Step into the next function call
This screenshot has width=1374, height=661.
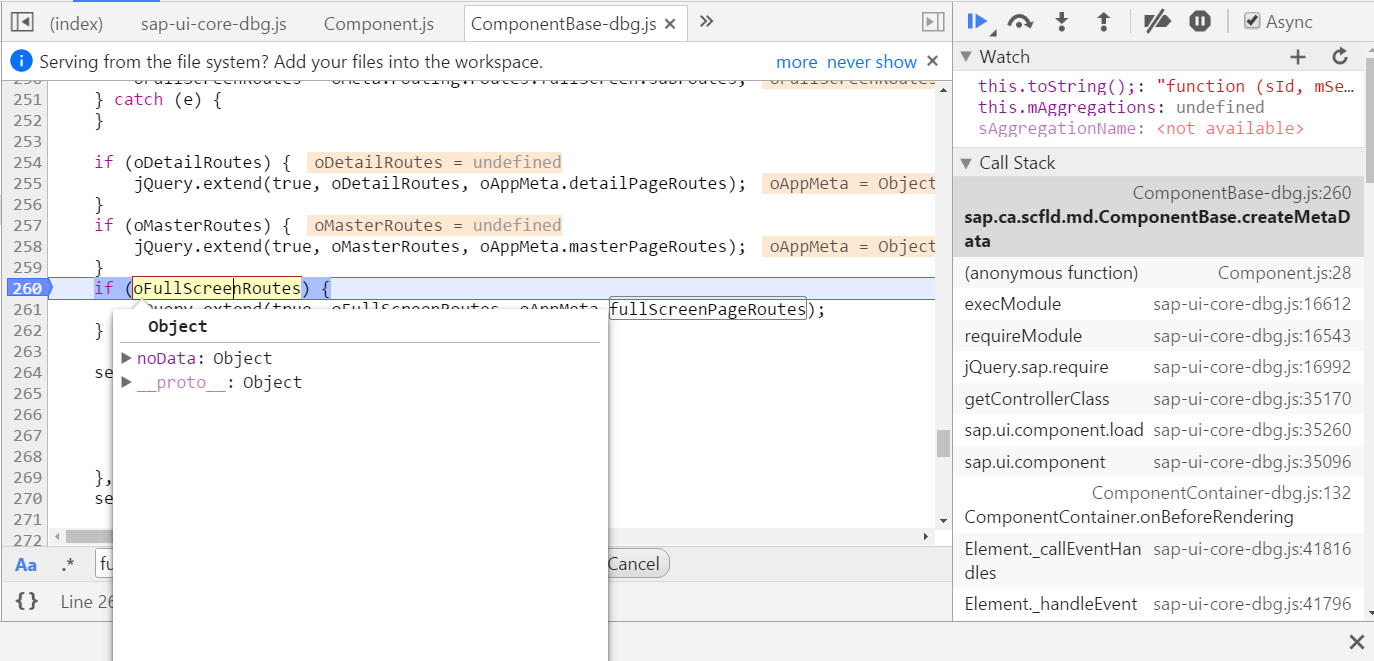click(1063, 20)
